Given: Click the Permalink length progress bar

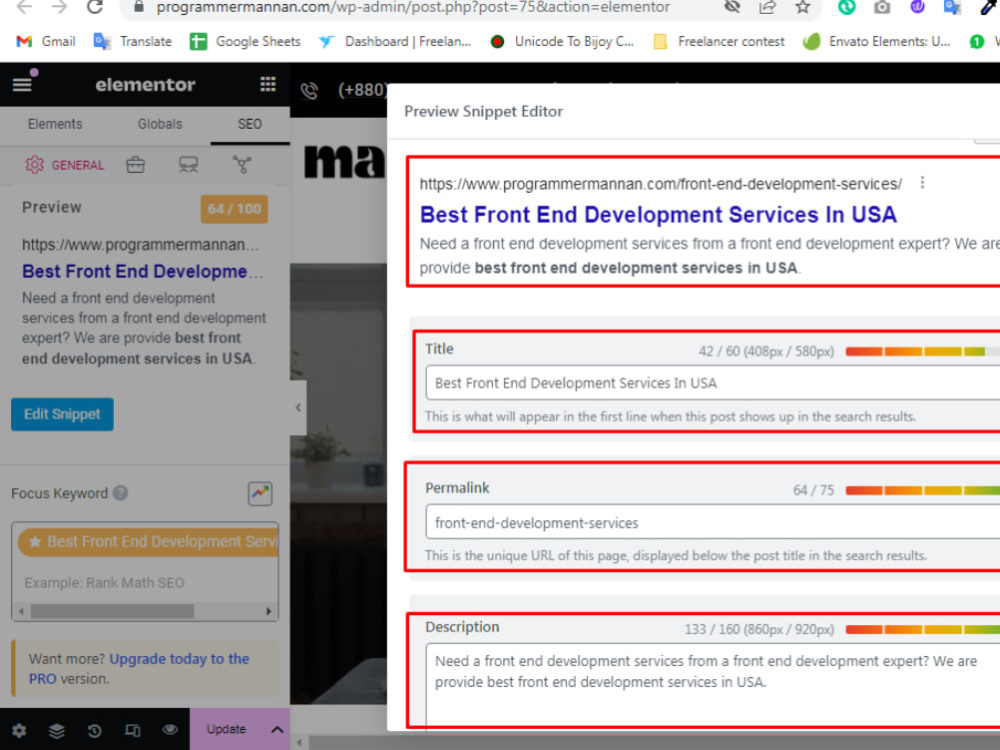Looking at the screenshot, I should point(922,490).
